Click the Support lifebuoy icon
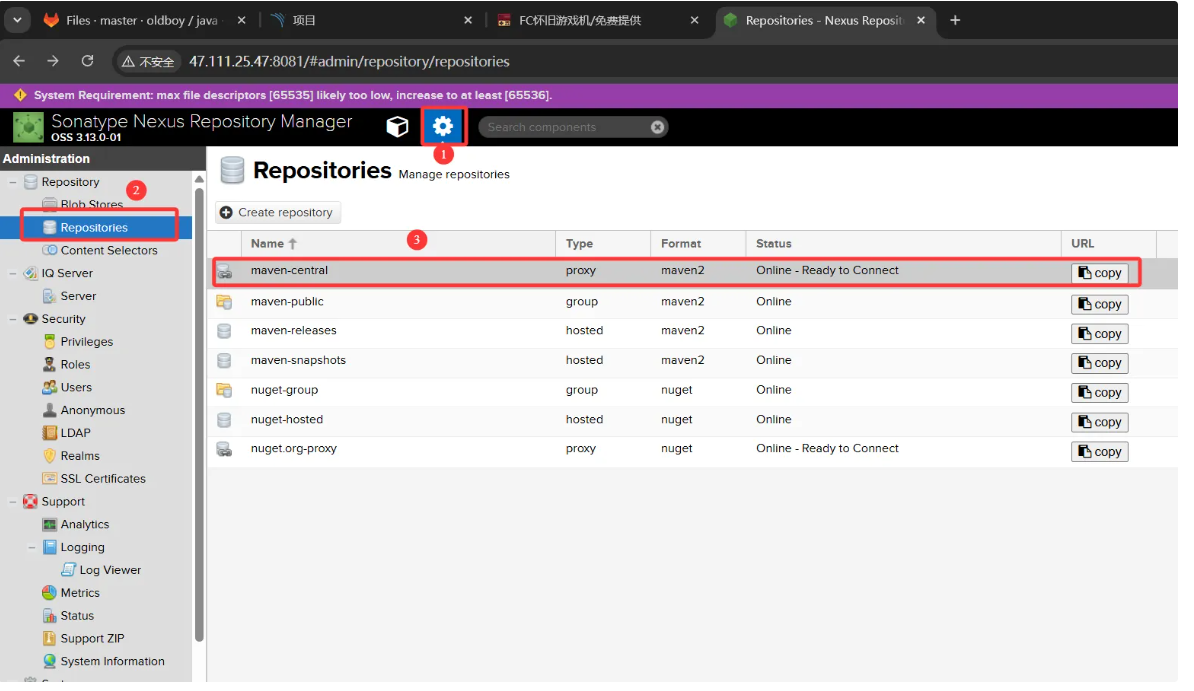 tap(30, 501)
